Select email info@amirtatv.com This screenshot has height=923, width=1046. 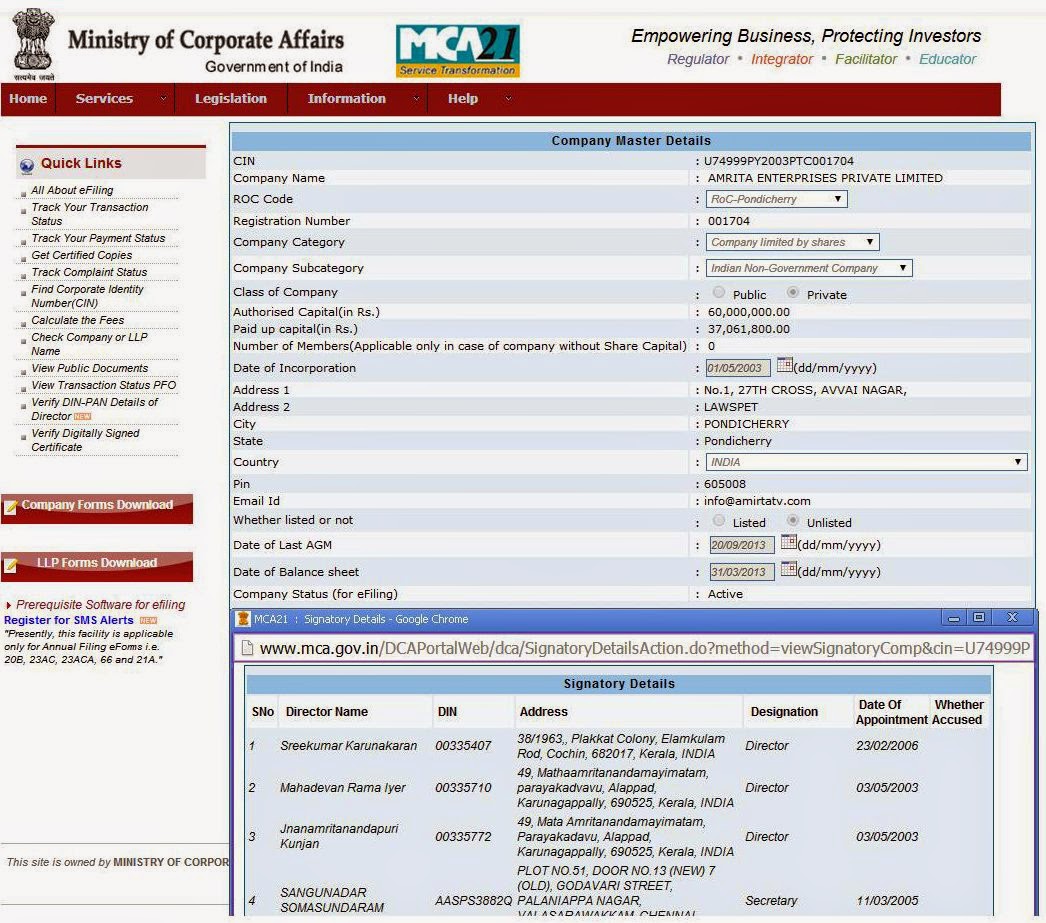(x=757, y=501)
